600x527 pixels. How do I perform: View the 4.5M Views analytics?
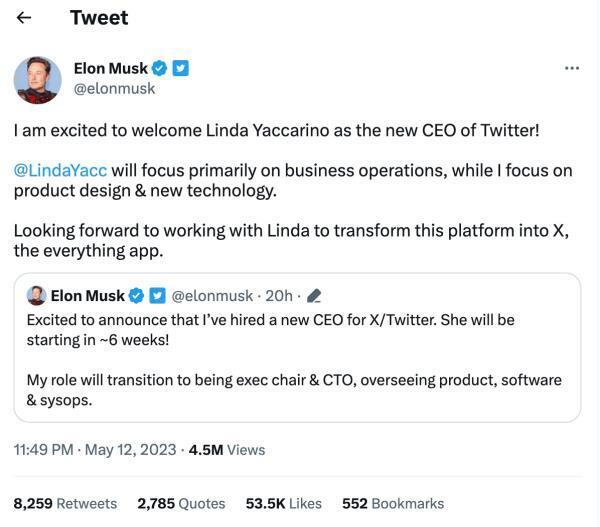pyautogui.click(x=227, y=450)
